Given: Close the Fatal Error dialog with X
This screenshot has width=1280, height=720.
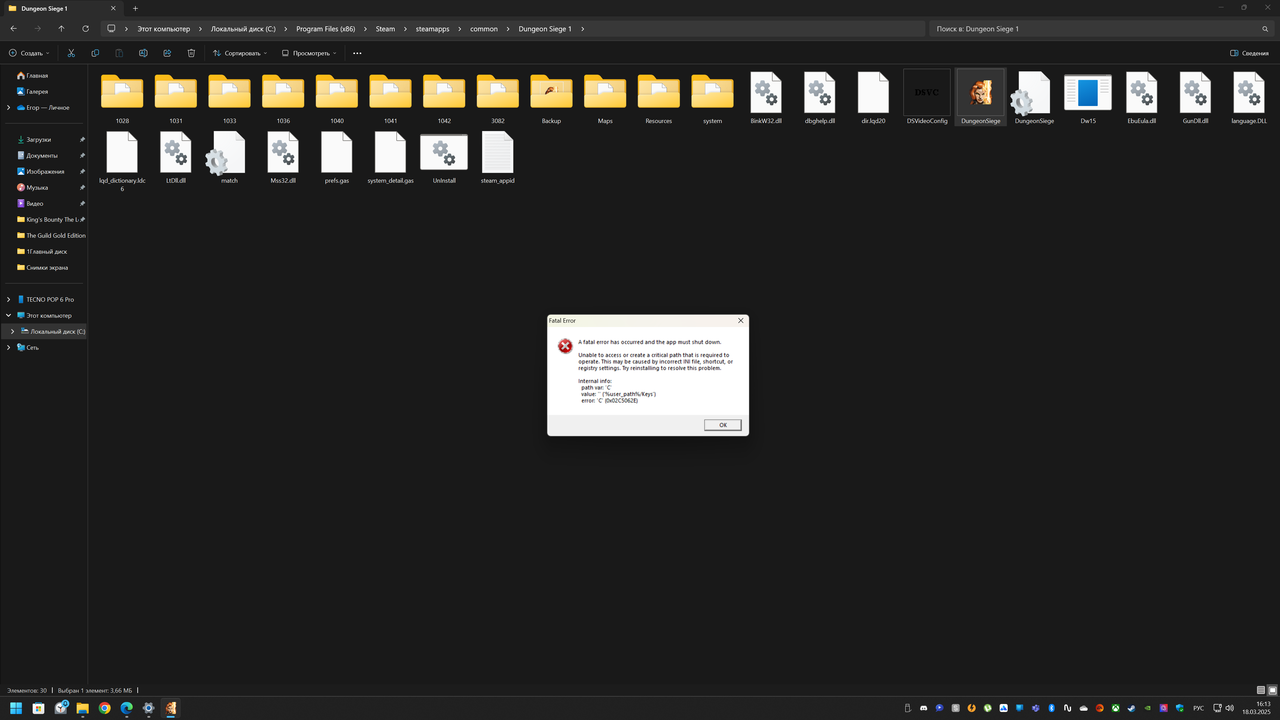Looking at the screenshot, I should pyautogui.click(x=741, y=320).
